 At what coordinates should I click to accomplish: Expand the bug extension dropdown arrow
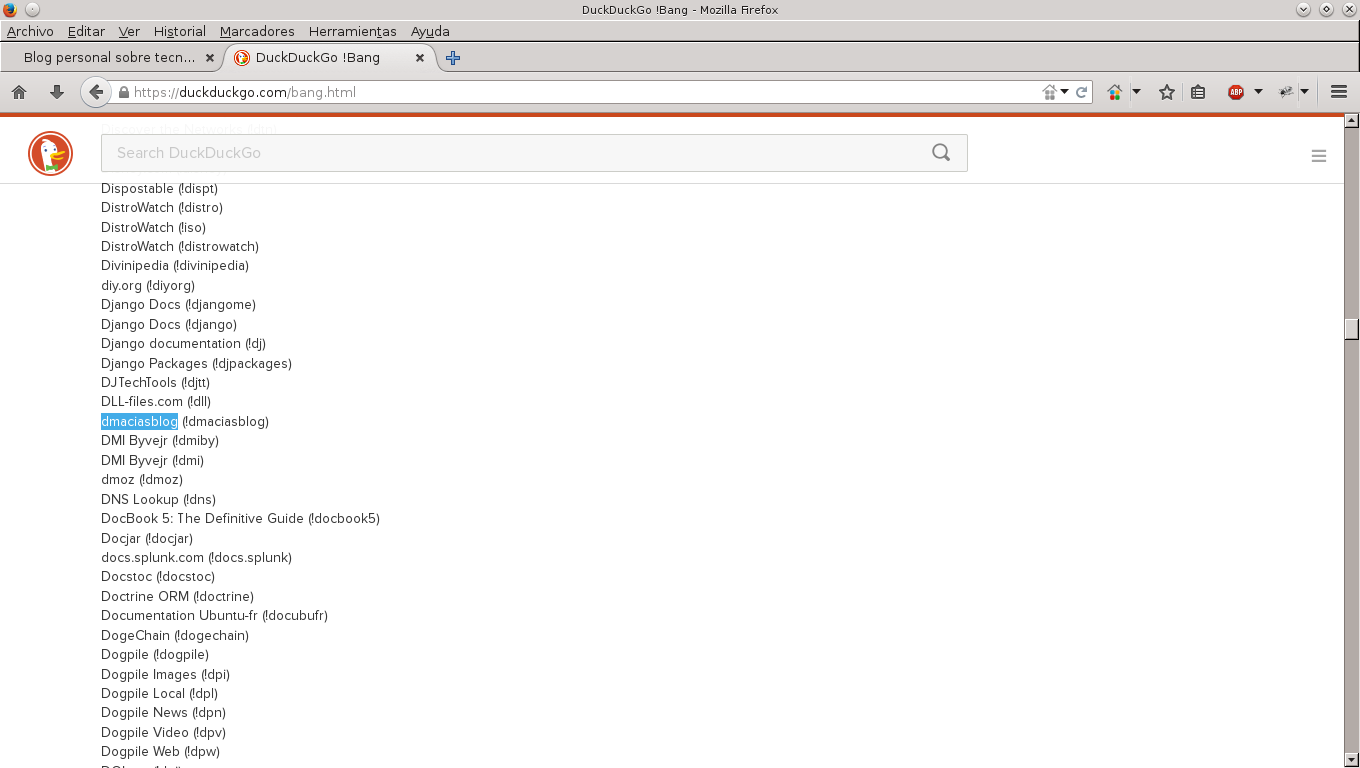click(1305, 92)
